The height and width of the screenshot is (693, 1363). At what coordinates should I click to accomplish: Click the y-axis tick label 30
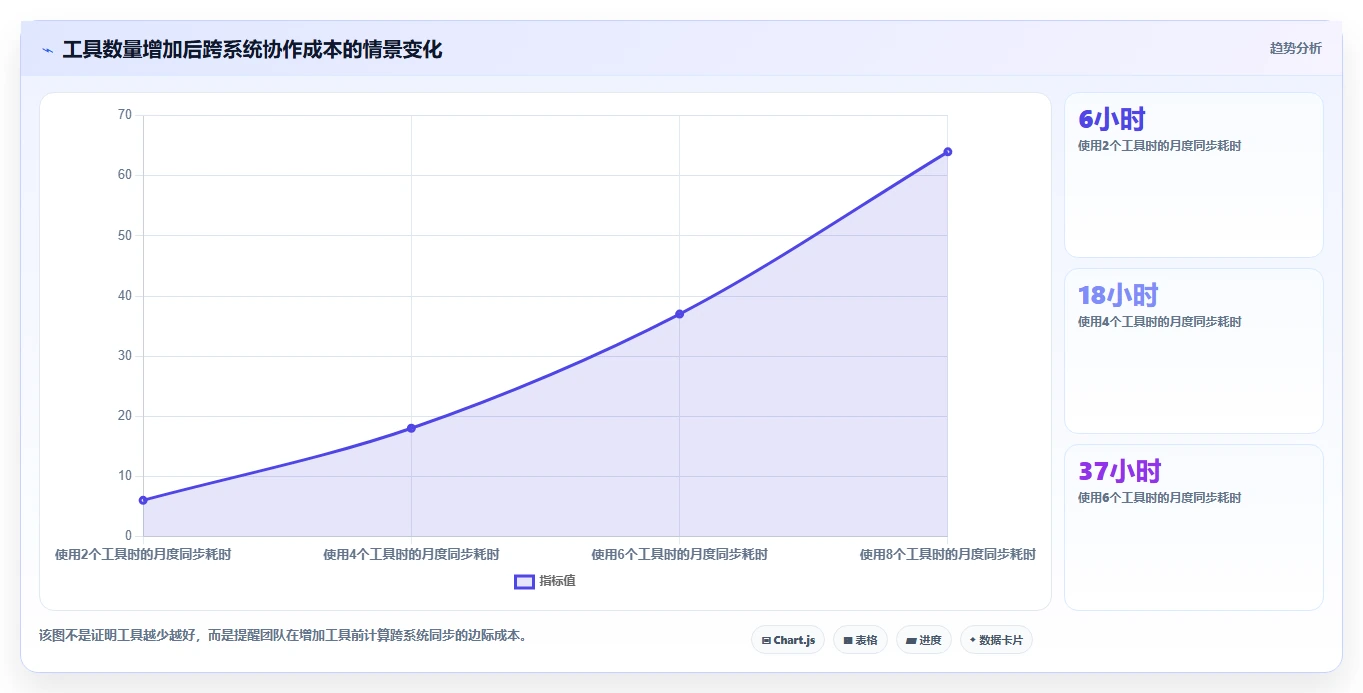click(125, 356)
